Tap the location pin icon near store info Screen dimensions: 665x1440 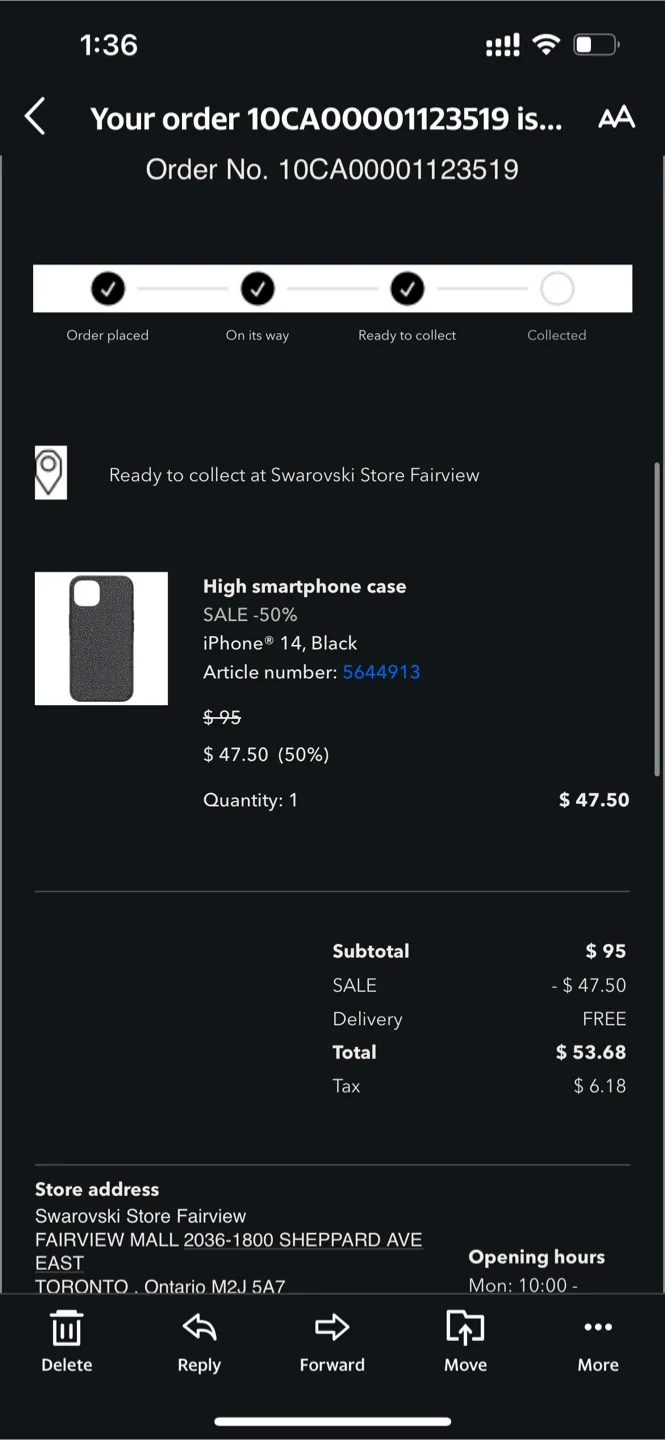click(x=50, y=471)
